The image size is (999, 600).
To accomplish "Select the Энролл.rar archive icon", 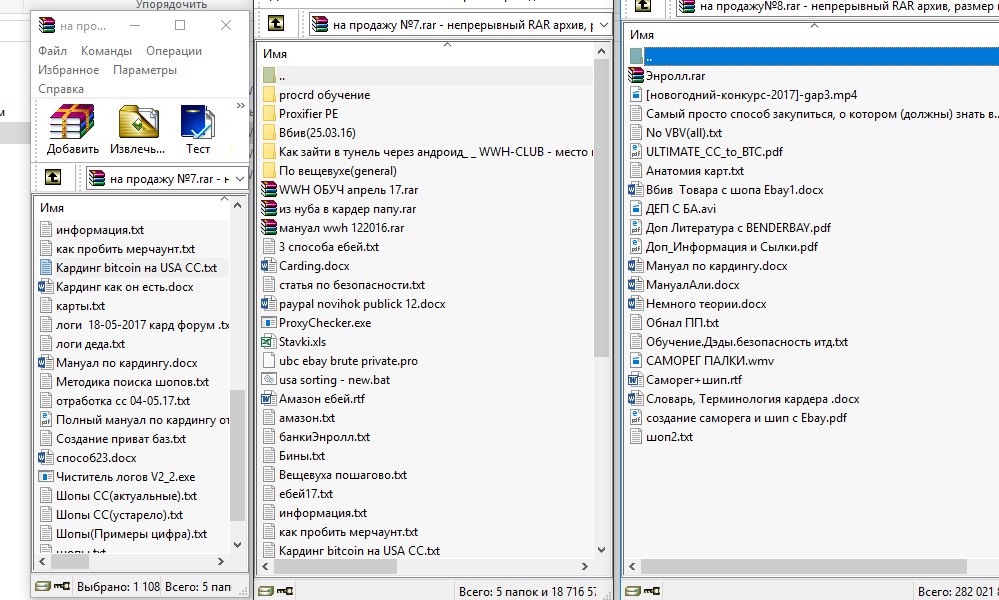I will pyautogui.click(x=636, y=75).
